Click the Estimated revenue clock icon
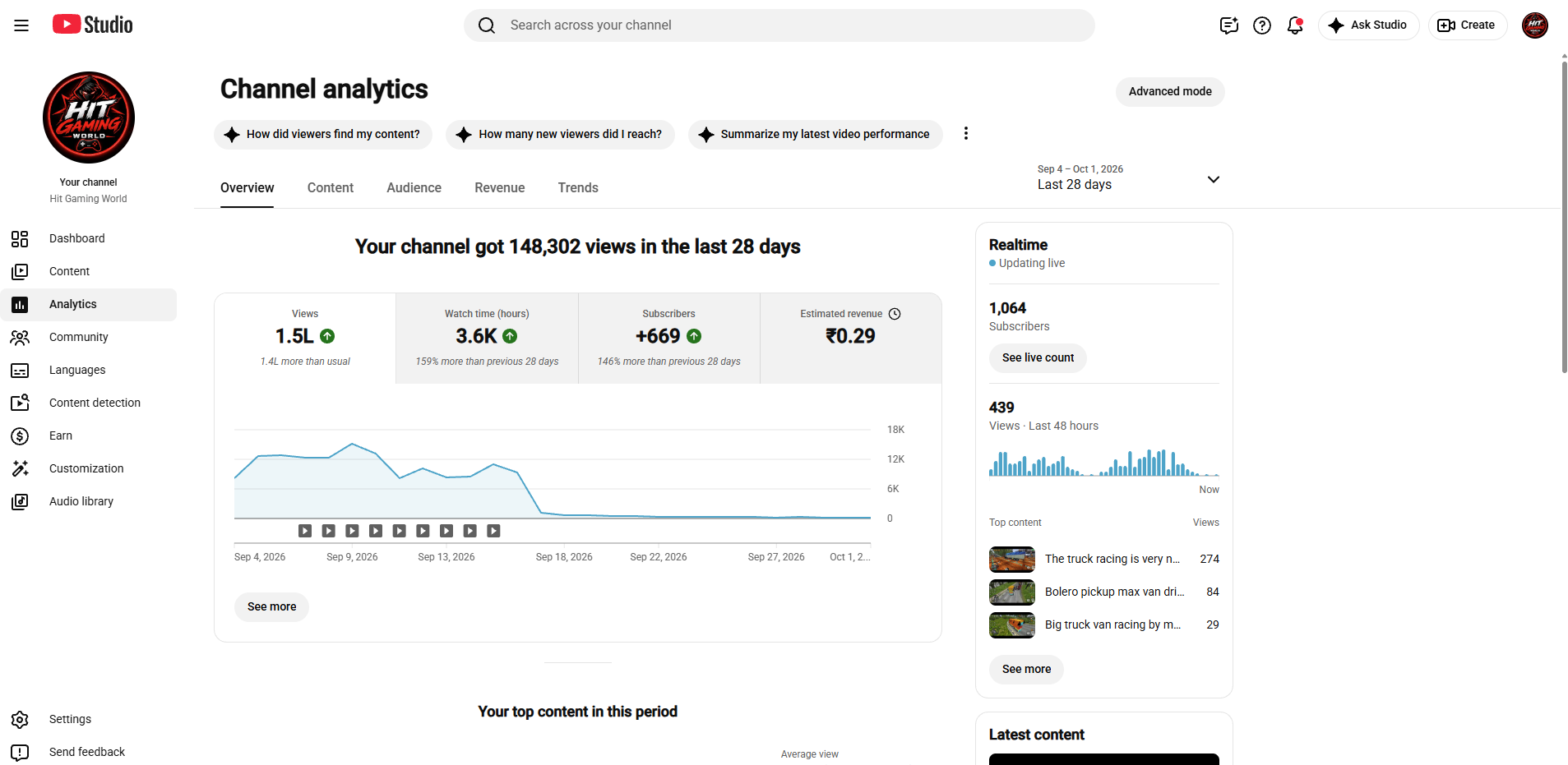The height and width of the screenshot is (765, 1568). 895,314
